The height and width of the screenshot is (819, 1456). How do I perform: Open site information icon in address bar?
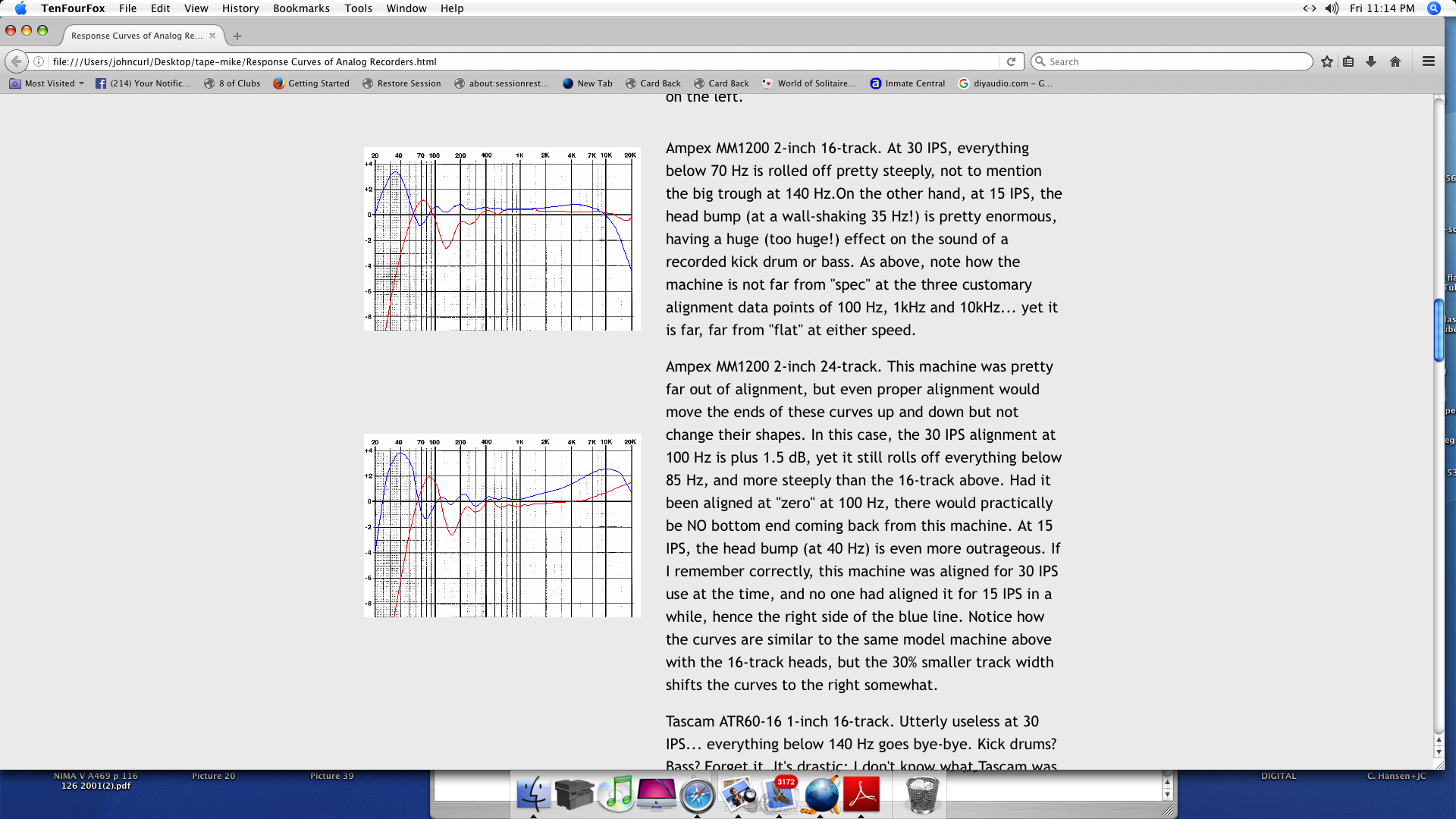coord(39,61)
